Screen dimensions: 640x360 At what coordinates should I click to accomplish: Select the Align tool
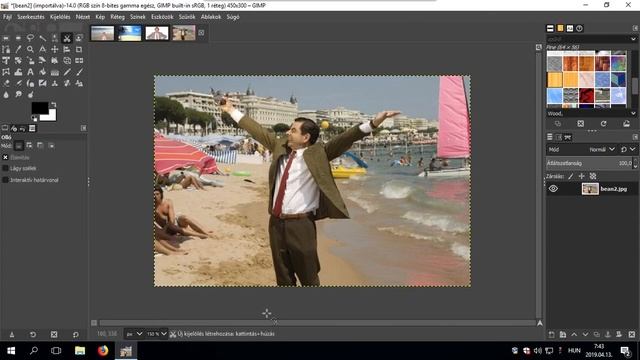[x=67, y=49]
